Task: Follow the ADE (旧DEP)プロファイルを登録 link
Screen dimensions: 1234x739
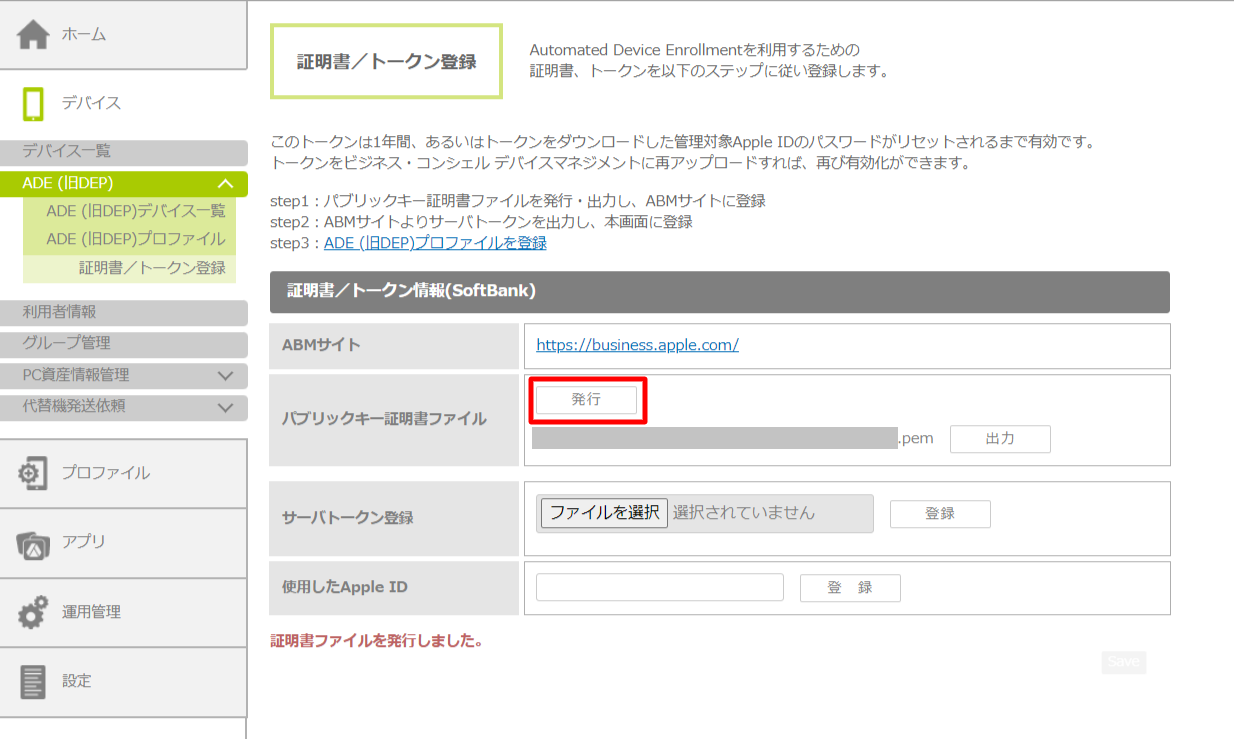Action: pos(435,243)
